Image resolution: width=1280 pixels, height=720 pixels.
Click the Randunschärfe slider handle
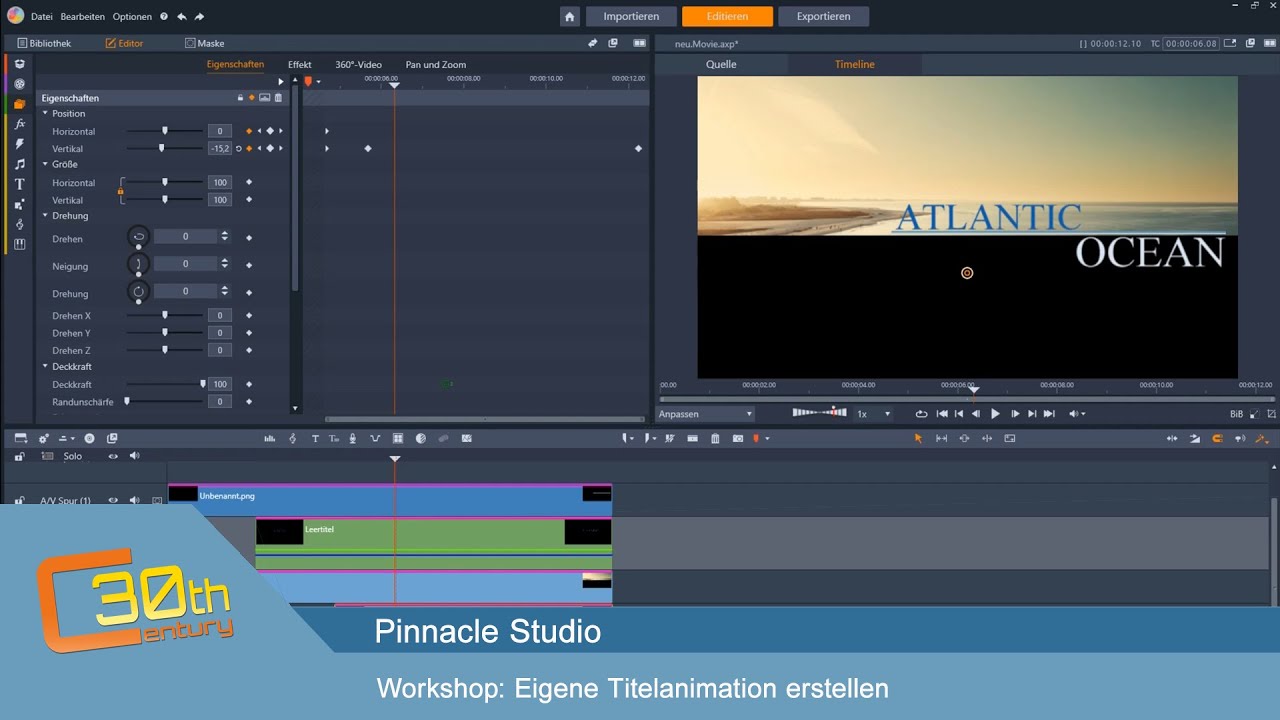[127, 401]
